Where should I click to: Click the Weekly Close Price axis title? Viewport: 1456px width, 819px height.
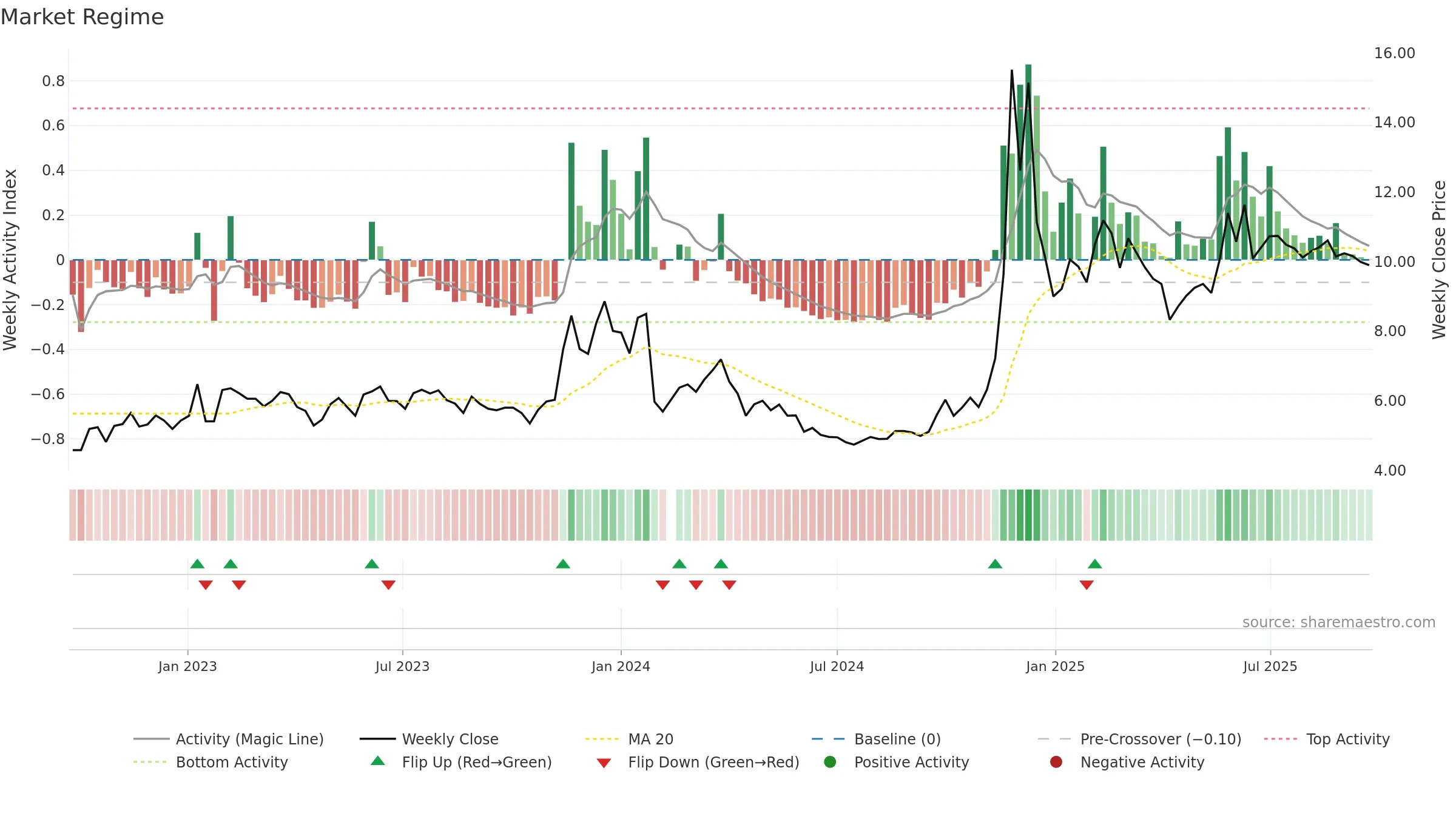click(1439, 260)
